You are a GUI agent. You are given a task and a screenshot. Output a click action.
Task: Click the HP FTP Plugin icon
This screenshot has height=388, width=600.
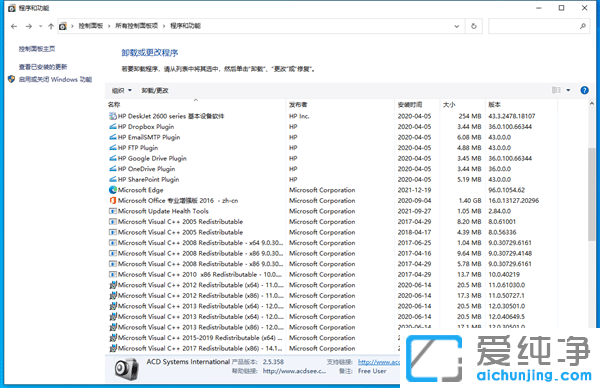(x=113, y=147)
